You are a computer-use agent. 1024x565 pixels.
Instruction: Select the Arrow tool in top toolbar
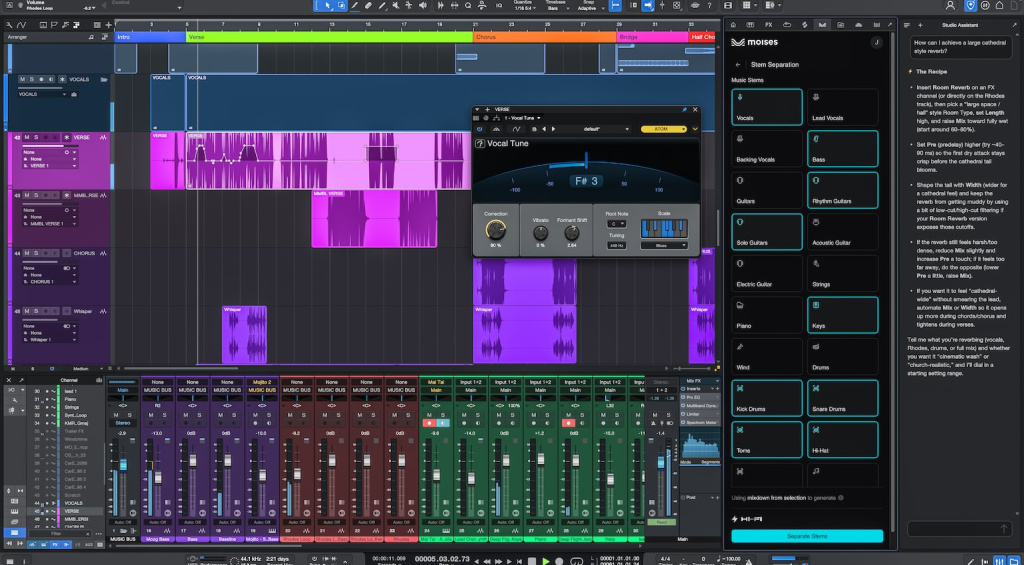[328, 6]
